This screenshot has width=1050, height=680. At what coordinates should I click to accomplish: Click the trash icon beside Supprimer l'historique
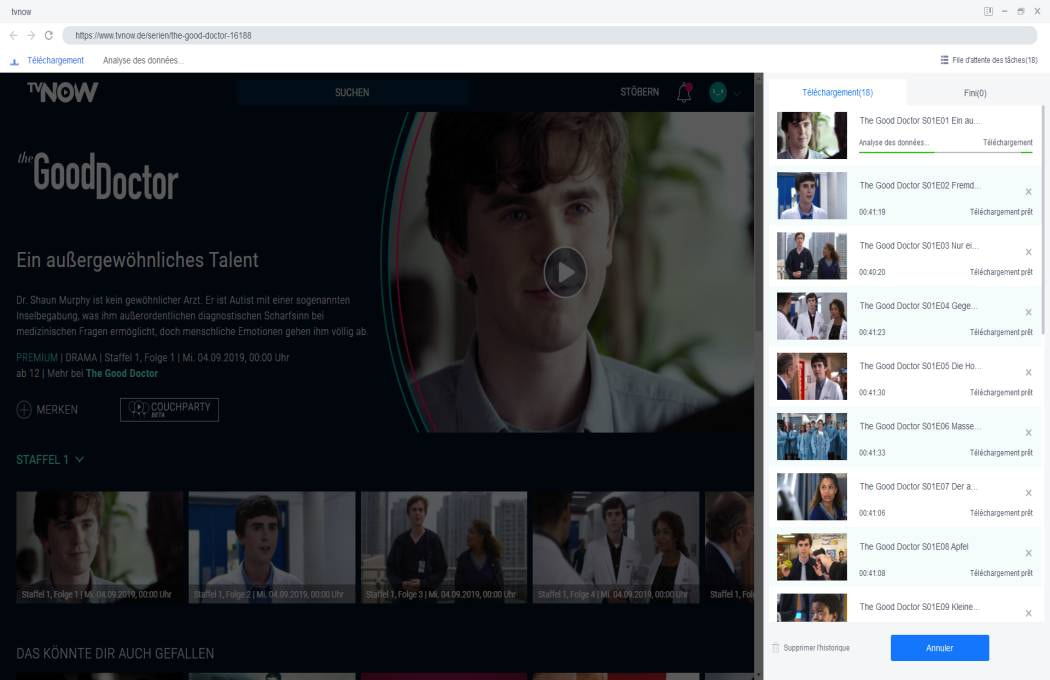click(775, 648)
